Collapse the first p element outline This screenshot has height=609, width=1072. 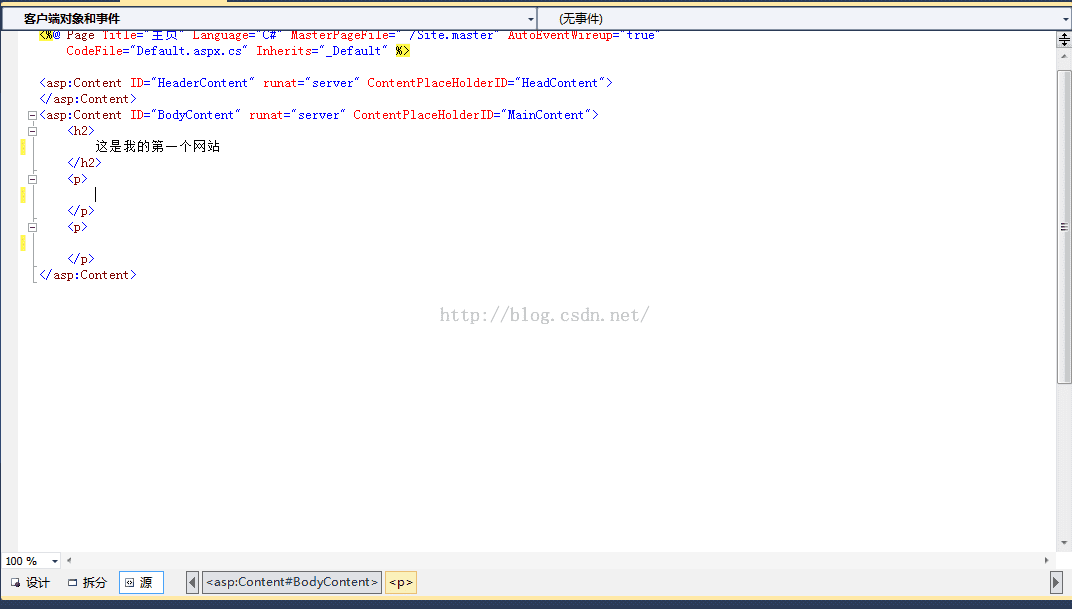(32, 179)
